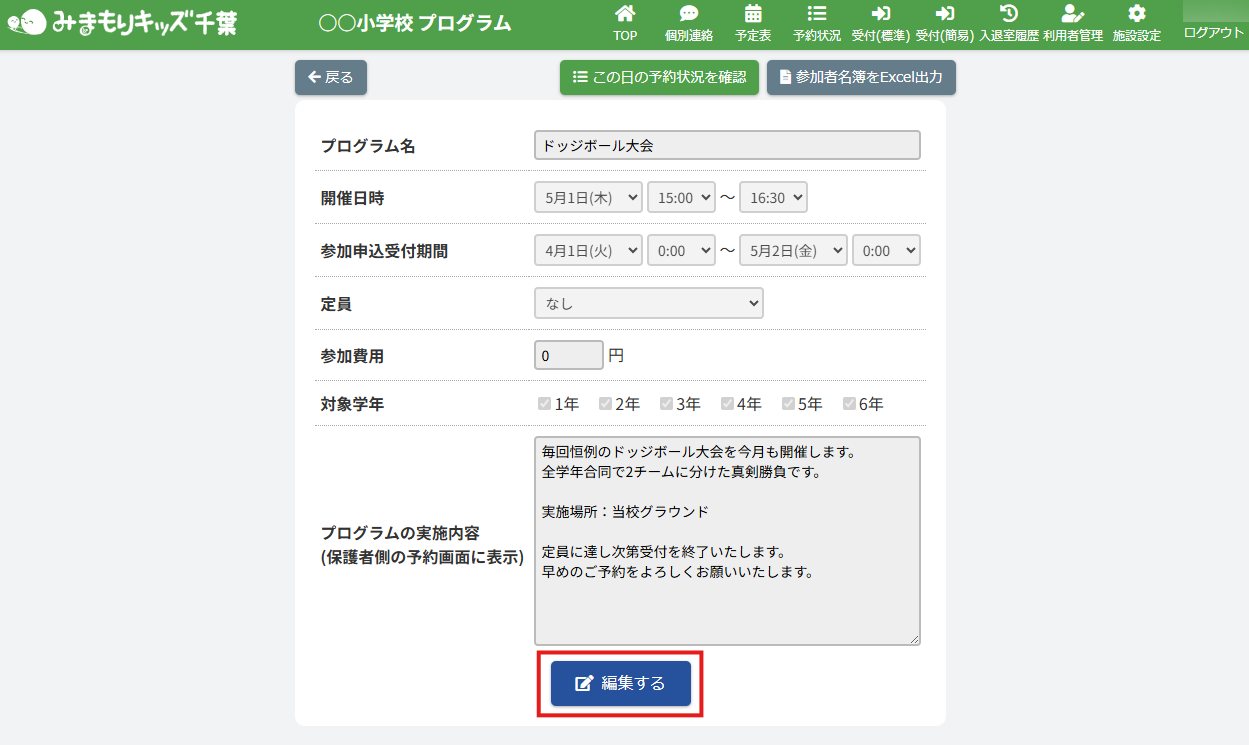
Task: Open 受付(簡易) sign-in icon
Action: (x=945, y=14)
